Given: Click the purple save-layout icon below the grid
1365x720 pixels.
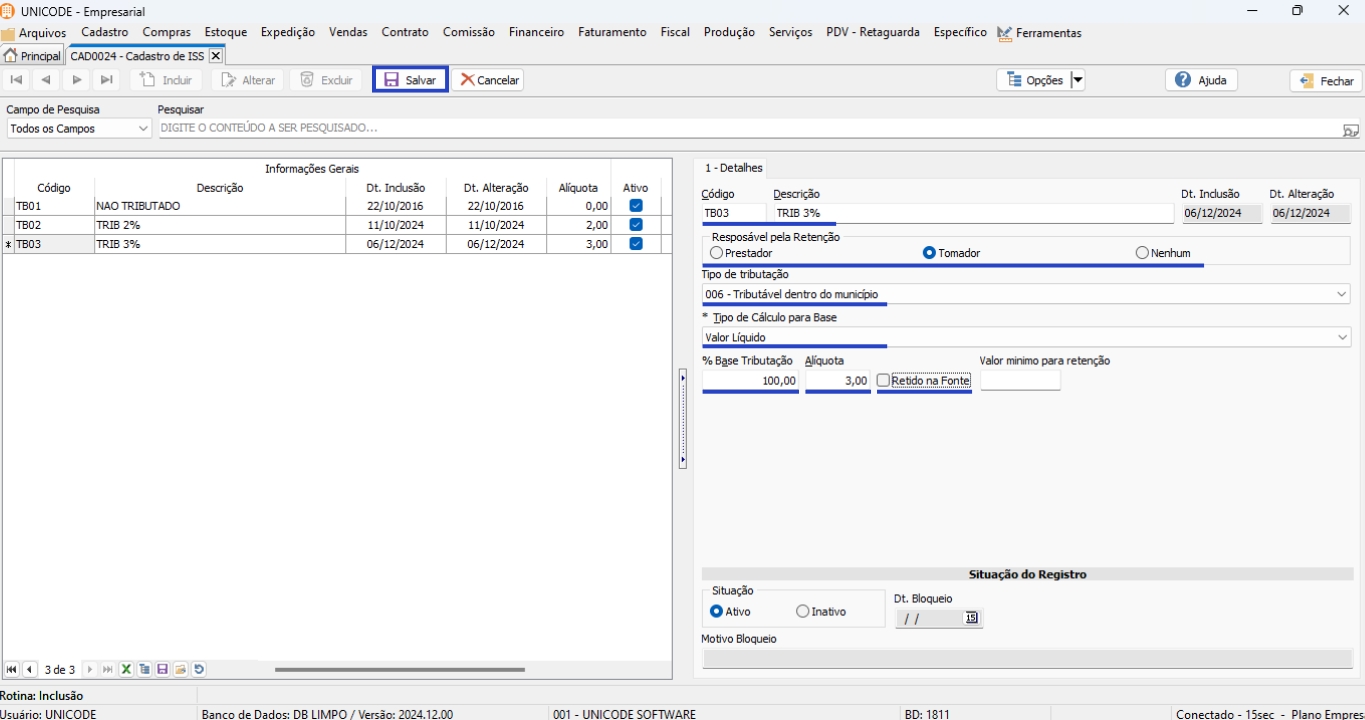Looking at the screenshot, I should 163,670.
